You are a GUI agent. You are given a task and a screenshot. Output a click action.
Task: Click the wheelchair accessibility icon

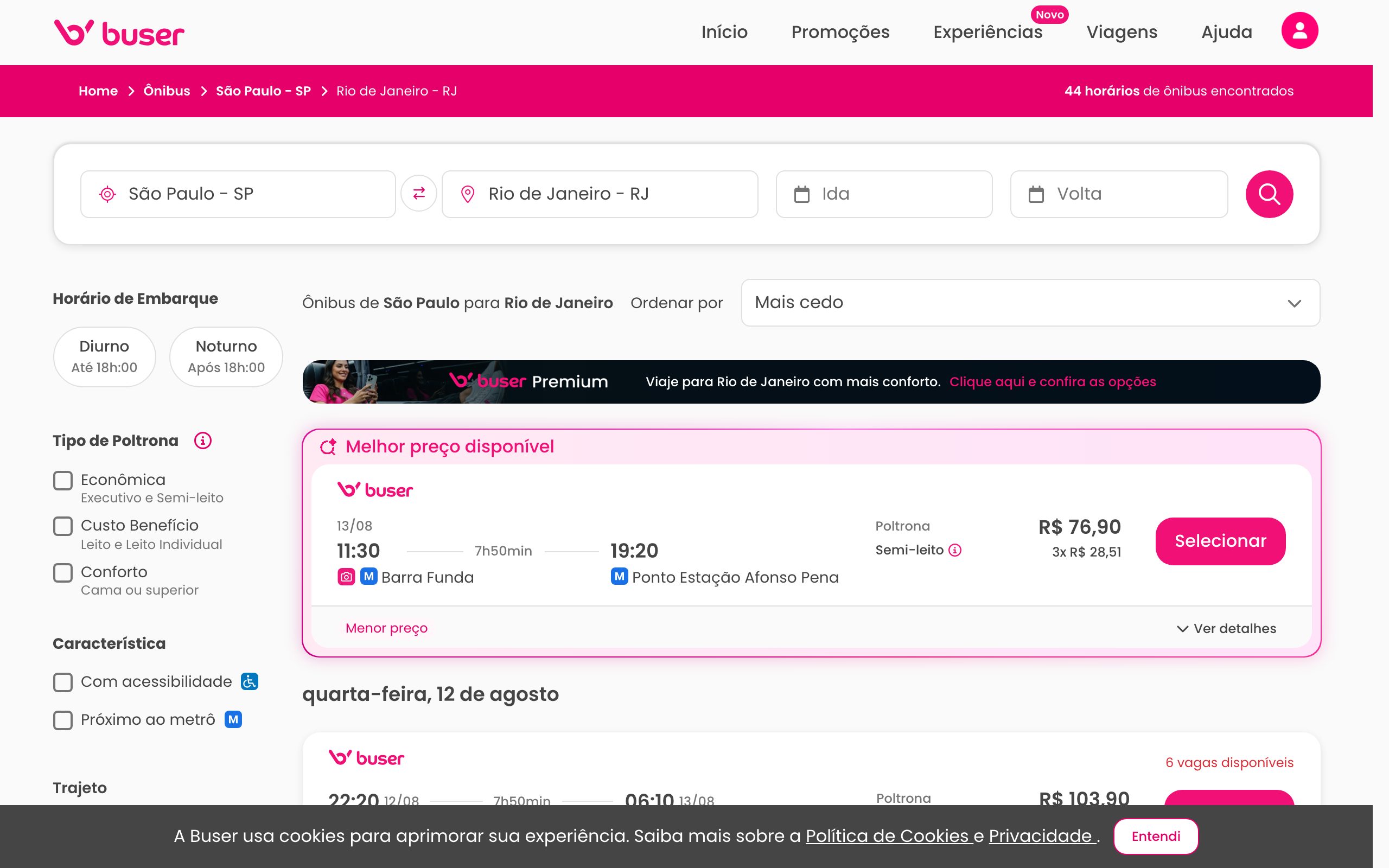[x=250, y=681]
